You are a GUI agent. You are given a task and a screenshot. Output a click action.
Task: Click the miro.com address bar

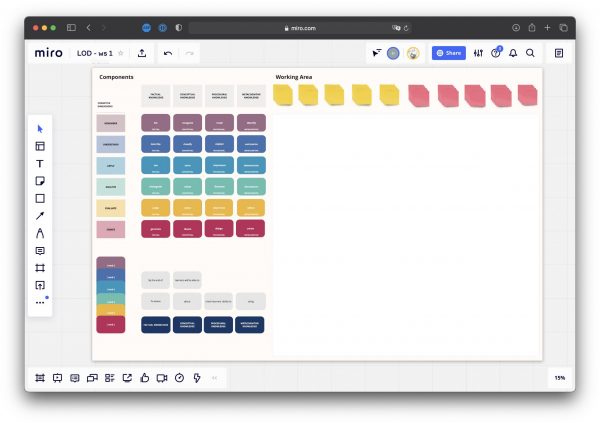click(300, 28)
